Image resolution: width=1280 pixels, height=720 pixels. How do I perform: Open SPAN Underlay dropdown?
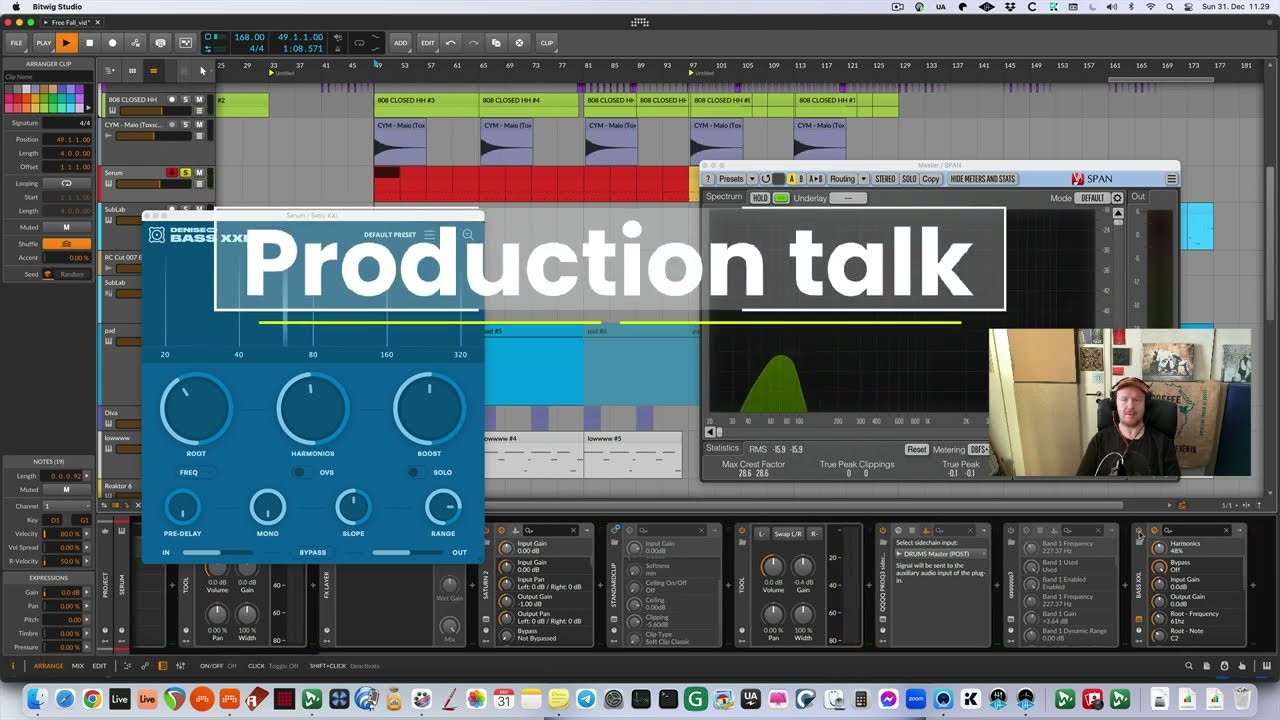(848, 198)
